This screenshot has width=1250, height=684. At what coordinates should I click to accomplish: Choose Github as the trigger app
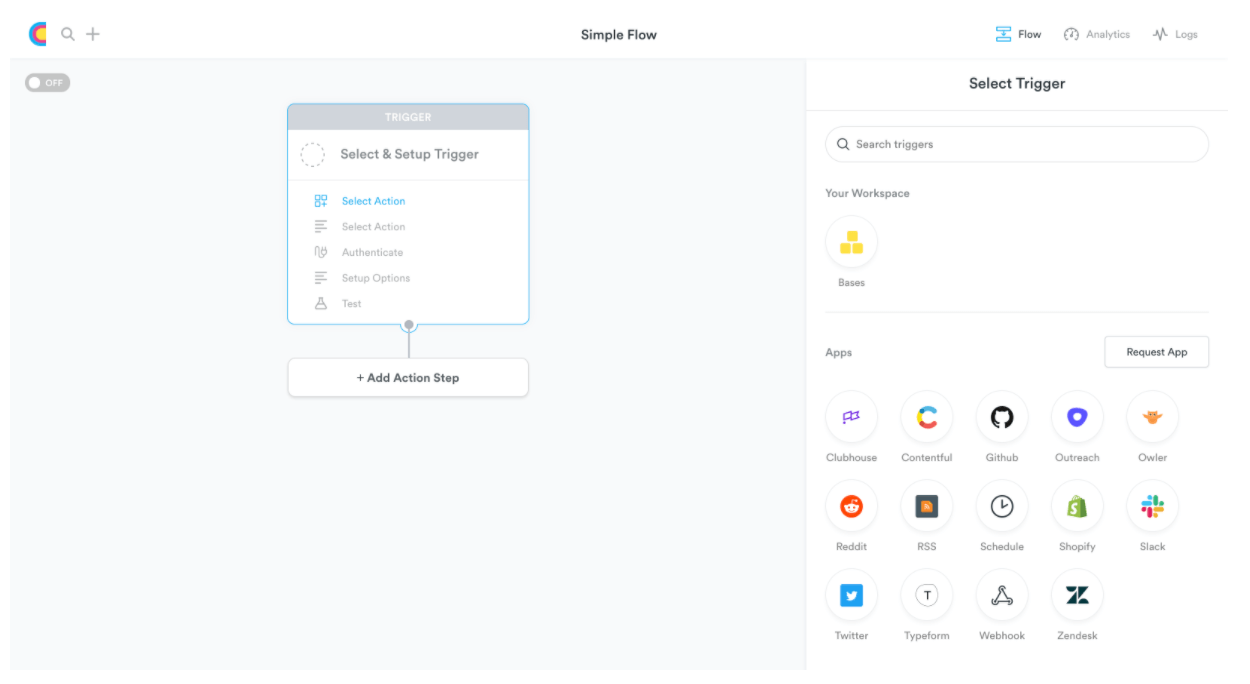click(x=1002, y=416)
